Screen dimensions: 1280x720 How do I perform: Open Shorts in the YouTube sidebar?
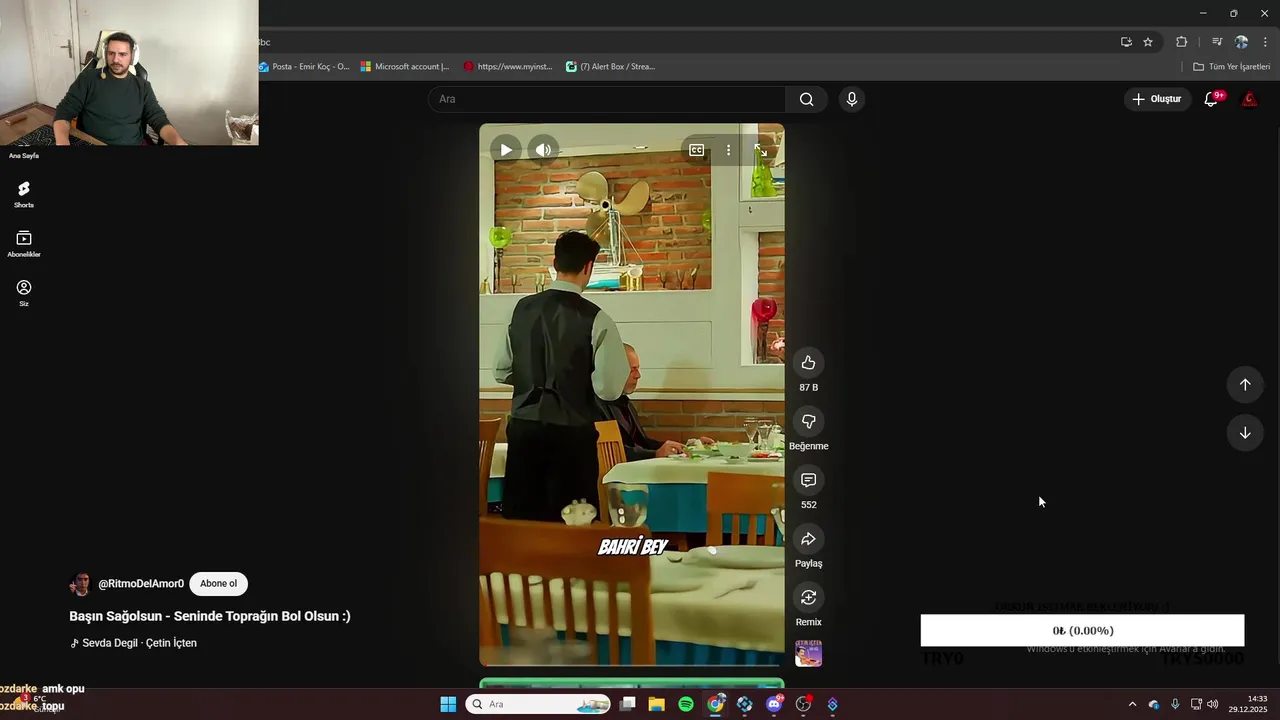tap(24, 195)
